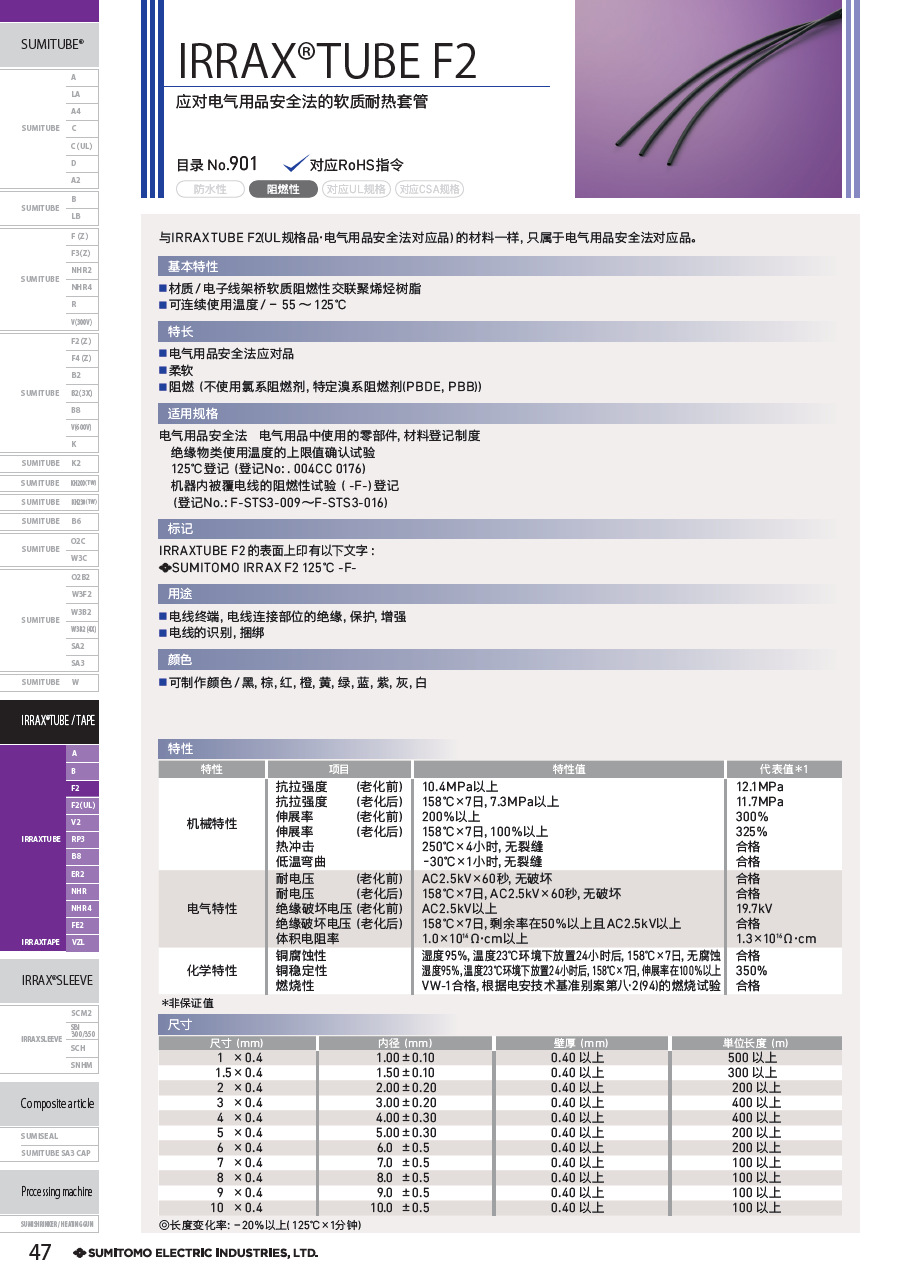902x1275 pixels.
Task: Click the 颜色 section header
Action: [x=497, y=659]
